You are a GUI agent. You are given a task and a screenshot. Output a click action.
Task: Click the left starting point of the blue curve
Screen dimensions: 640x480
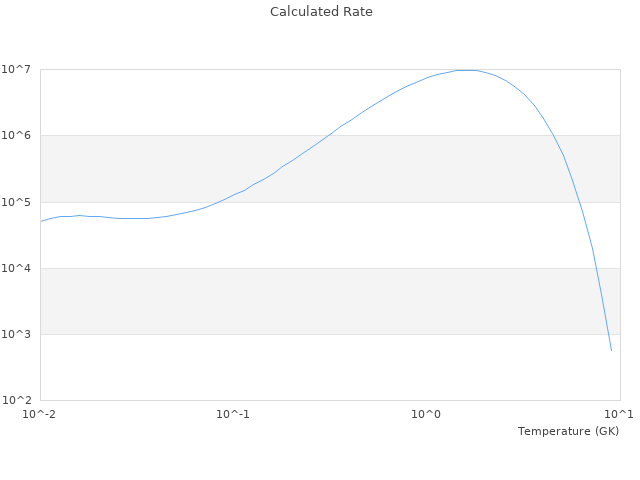click(41, 221)
